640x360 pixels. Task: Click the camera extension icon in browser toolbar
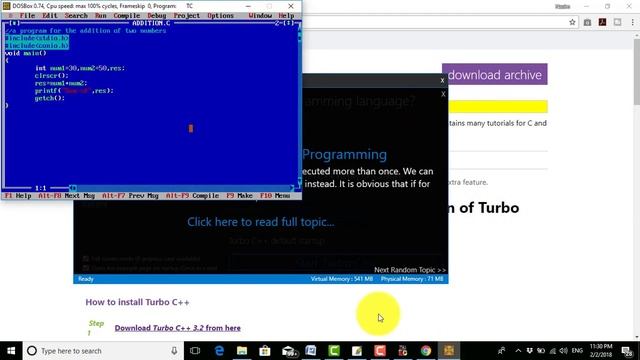point(587,22)
